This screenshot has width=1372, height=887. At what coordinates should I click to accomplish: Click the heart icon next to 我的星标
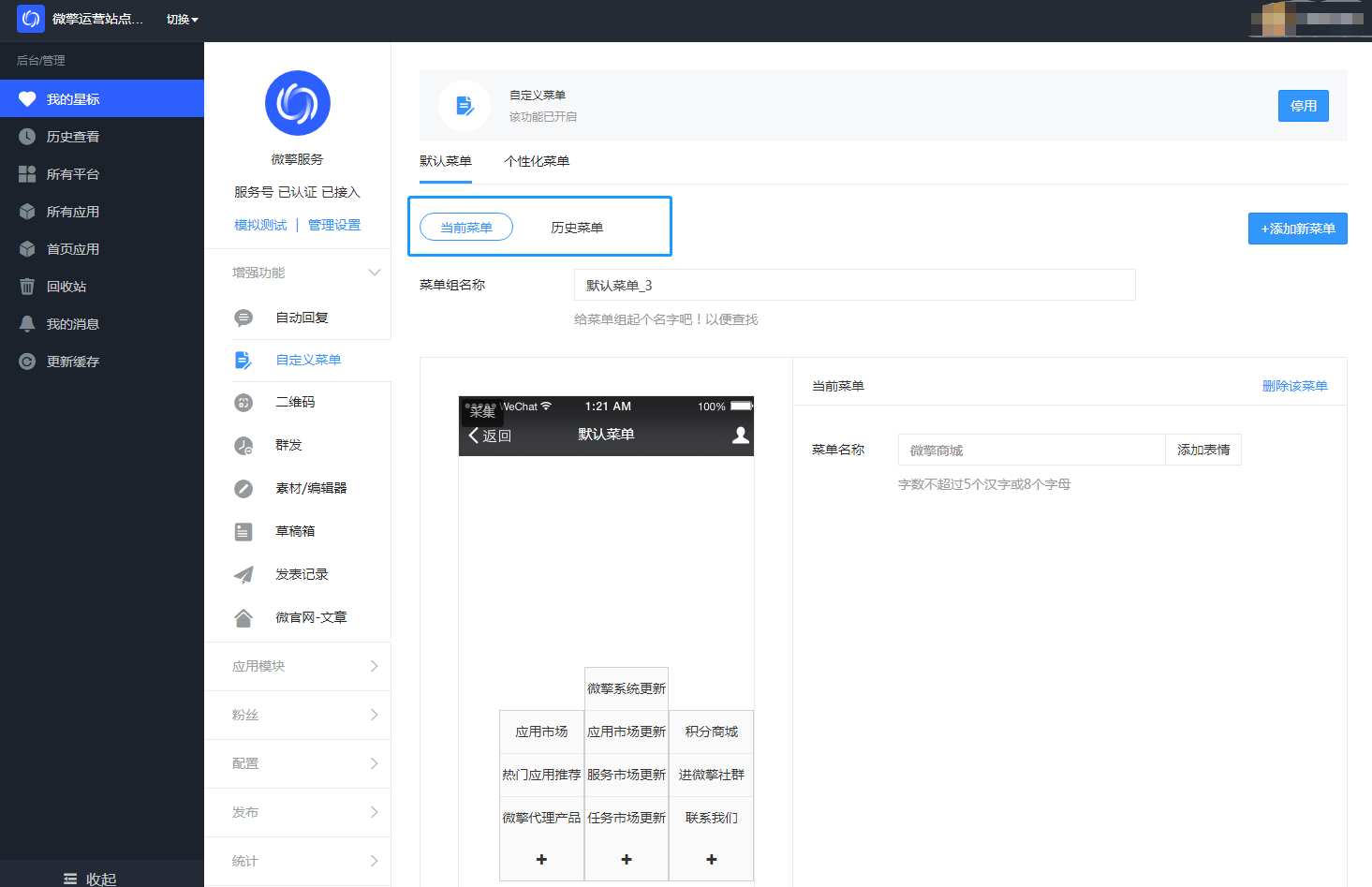point(27,99)
